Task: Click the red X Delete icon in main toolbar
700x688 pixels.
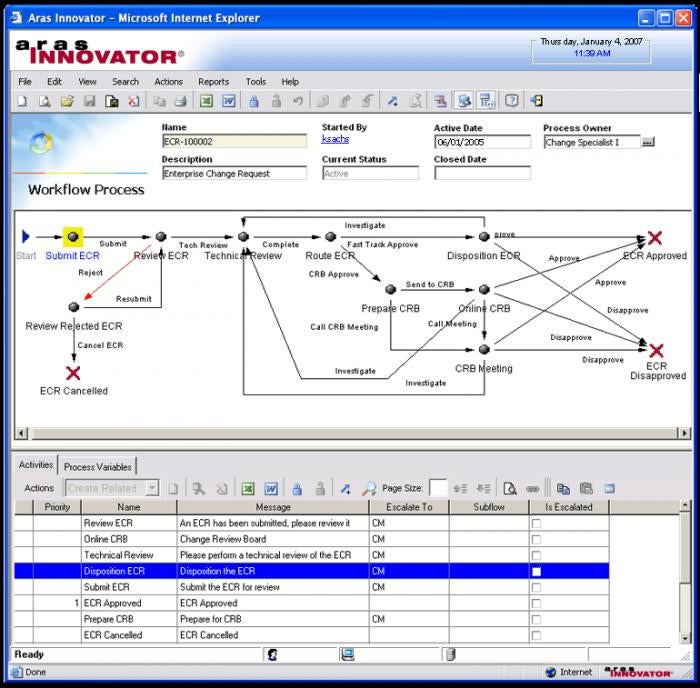Action: coord(133,101)
